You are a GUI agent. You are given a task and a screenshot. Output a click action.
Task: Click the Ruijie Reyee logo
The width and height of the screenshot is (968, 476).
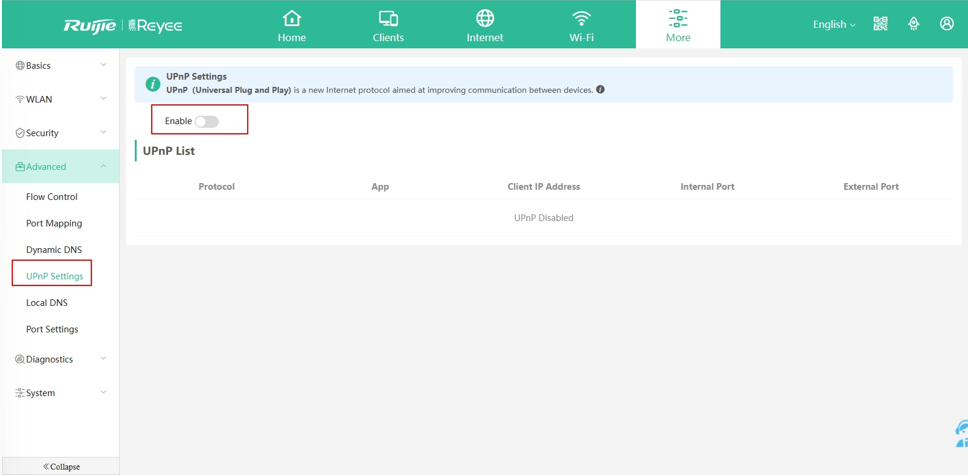123,24
